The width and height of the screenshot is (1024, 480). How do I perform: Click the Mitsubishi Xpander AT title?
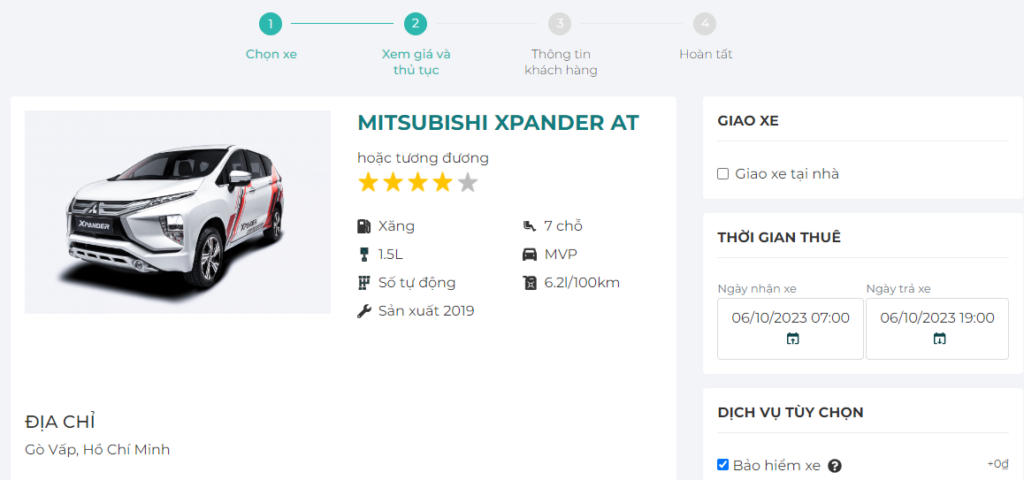497,123
